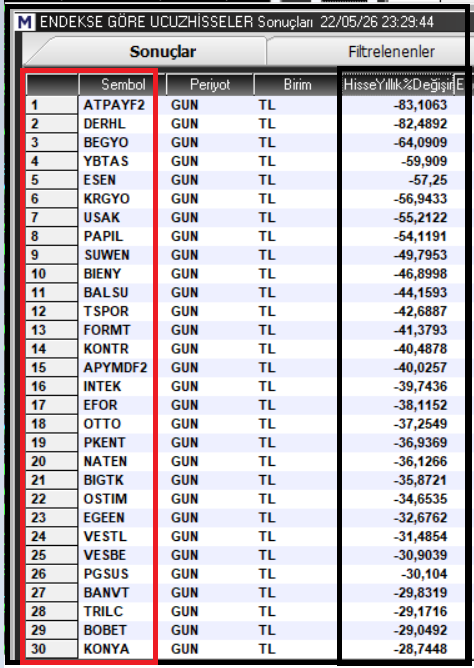Select the ATPAYF2 symbol row
Screen dimensions: 474x668
[114, 105]
